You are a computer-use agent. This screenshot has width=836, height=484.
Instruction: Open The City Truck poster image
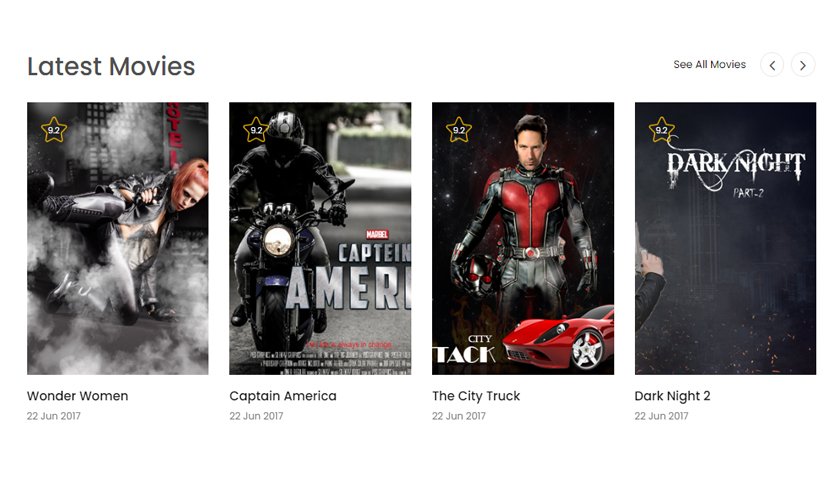coord(522,238)
